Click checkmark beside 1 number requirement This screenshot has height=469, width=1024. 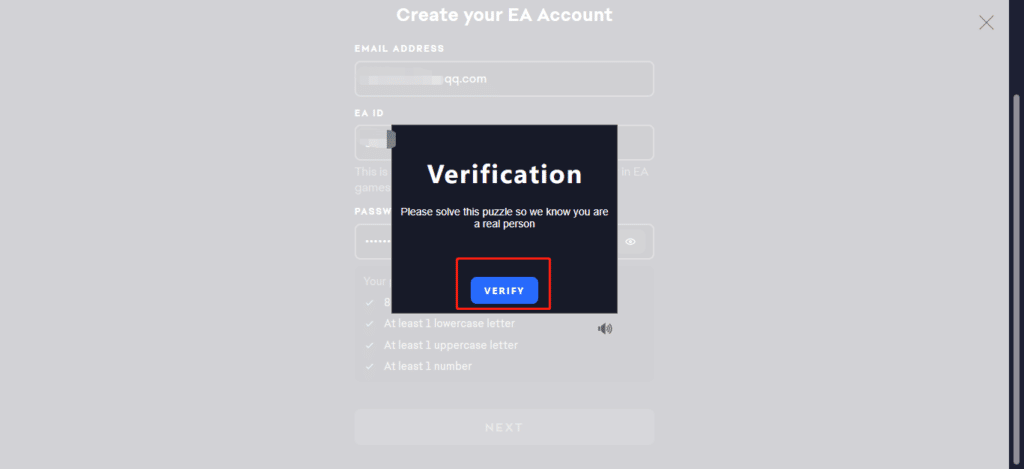point(370,366)
